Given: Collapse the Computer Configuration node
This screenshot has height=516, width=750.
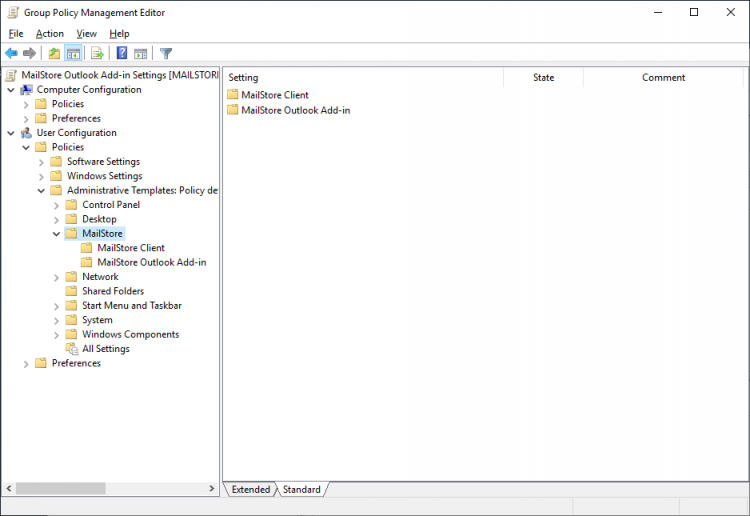Looking at the screenshot, I should (11, 90).
